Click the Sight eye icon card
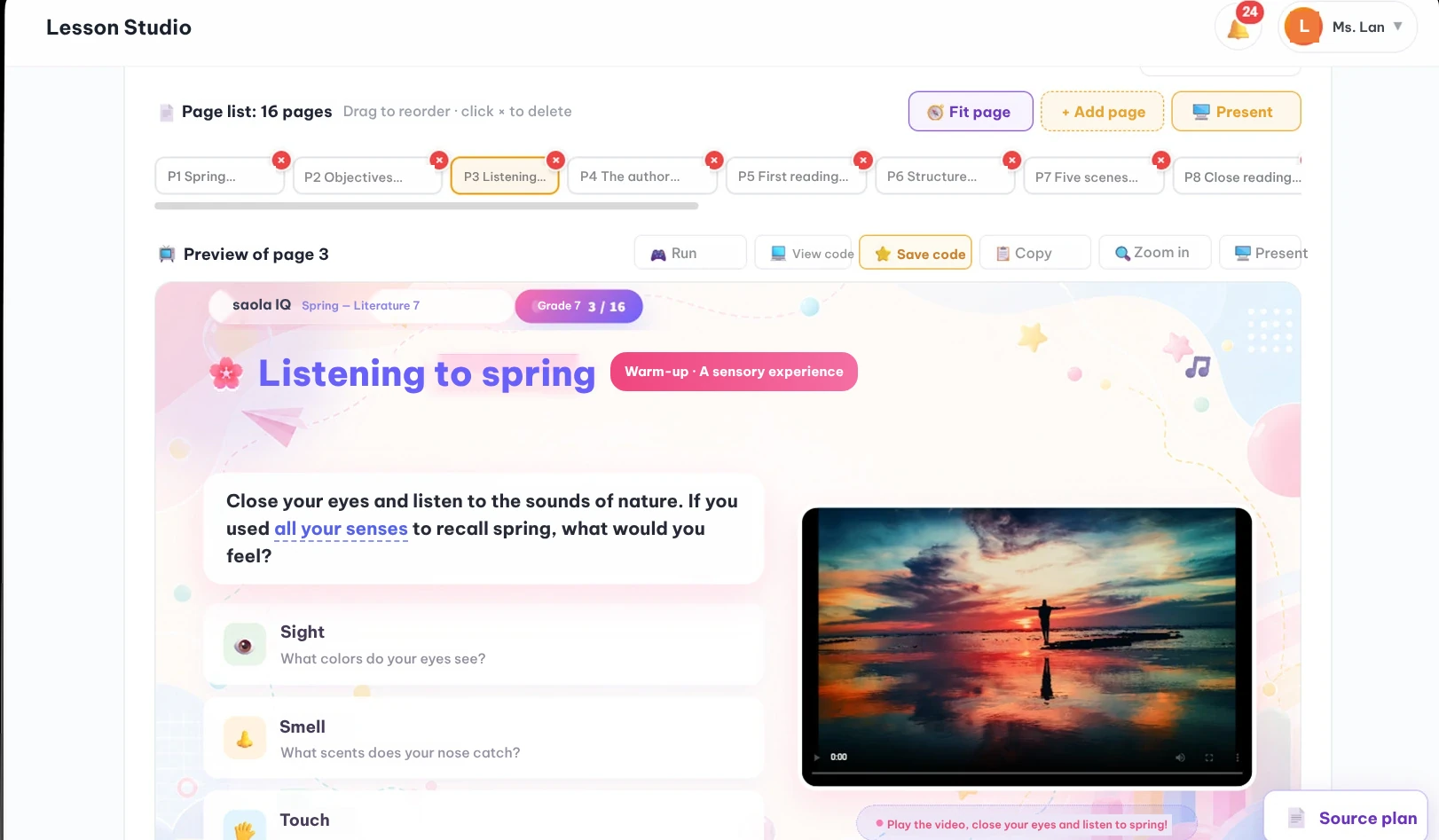Viewport: 1439px width, 840px height. click(245, 645)
